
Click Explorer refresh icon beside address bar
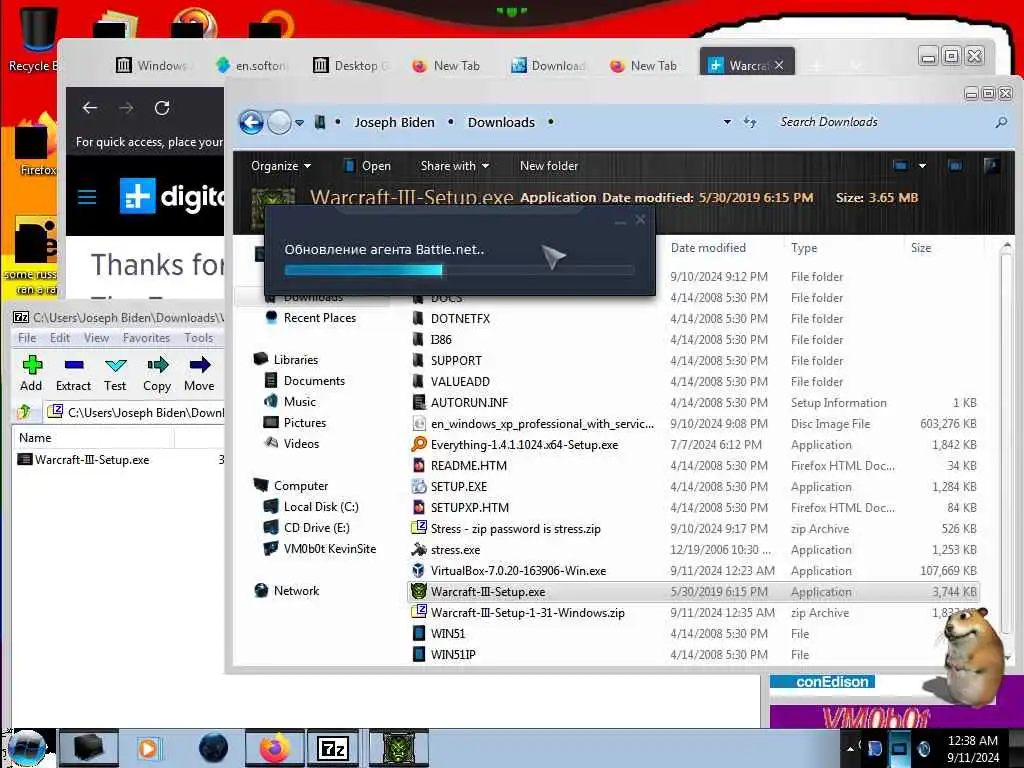point(750,122)
